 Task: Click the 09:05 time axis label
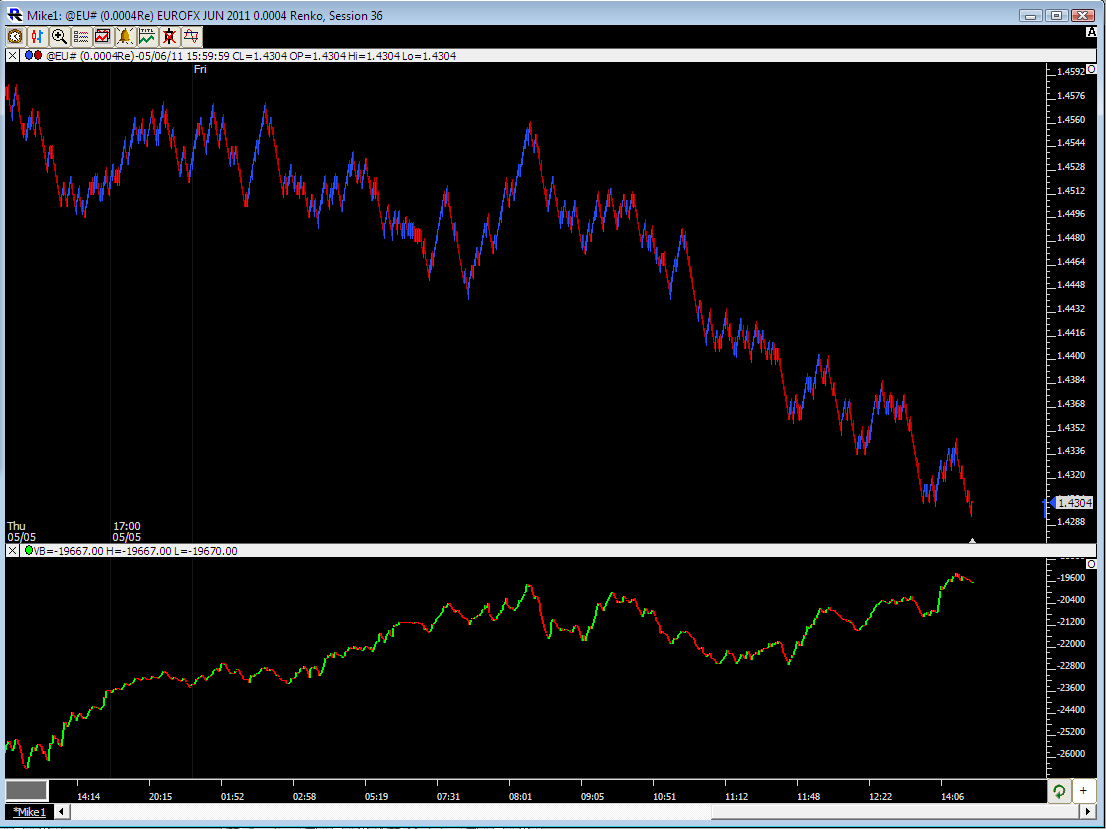click(592, 797)
